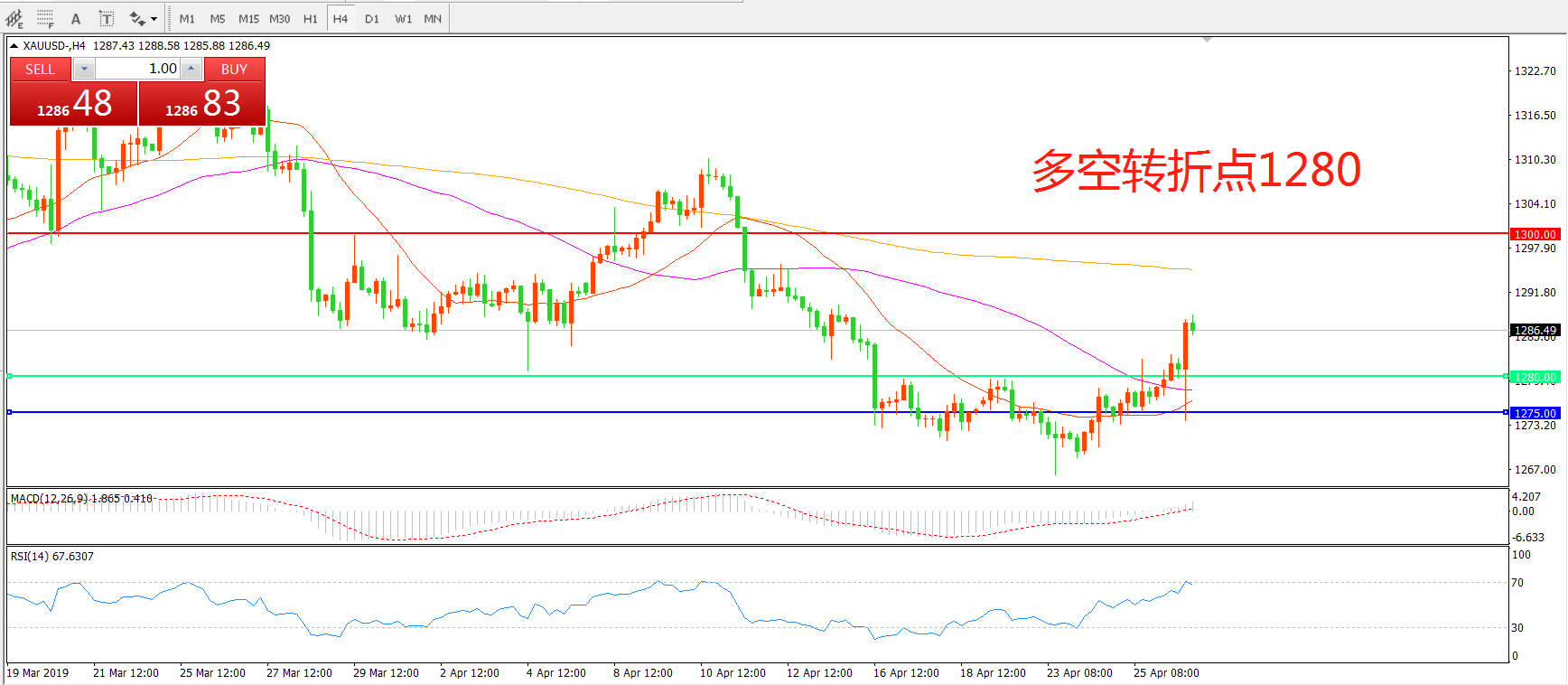Increase the lot volume with up arrow
The width and height of the screenshot is (1568, 685).
coord(191,69)
